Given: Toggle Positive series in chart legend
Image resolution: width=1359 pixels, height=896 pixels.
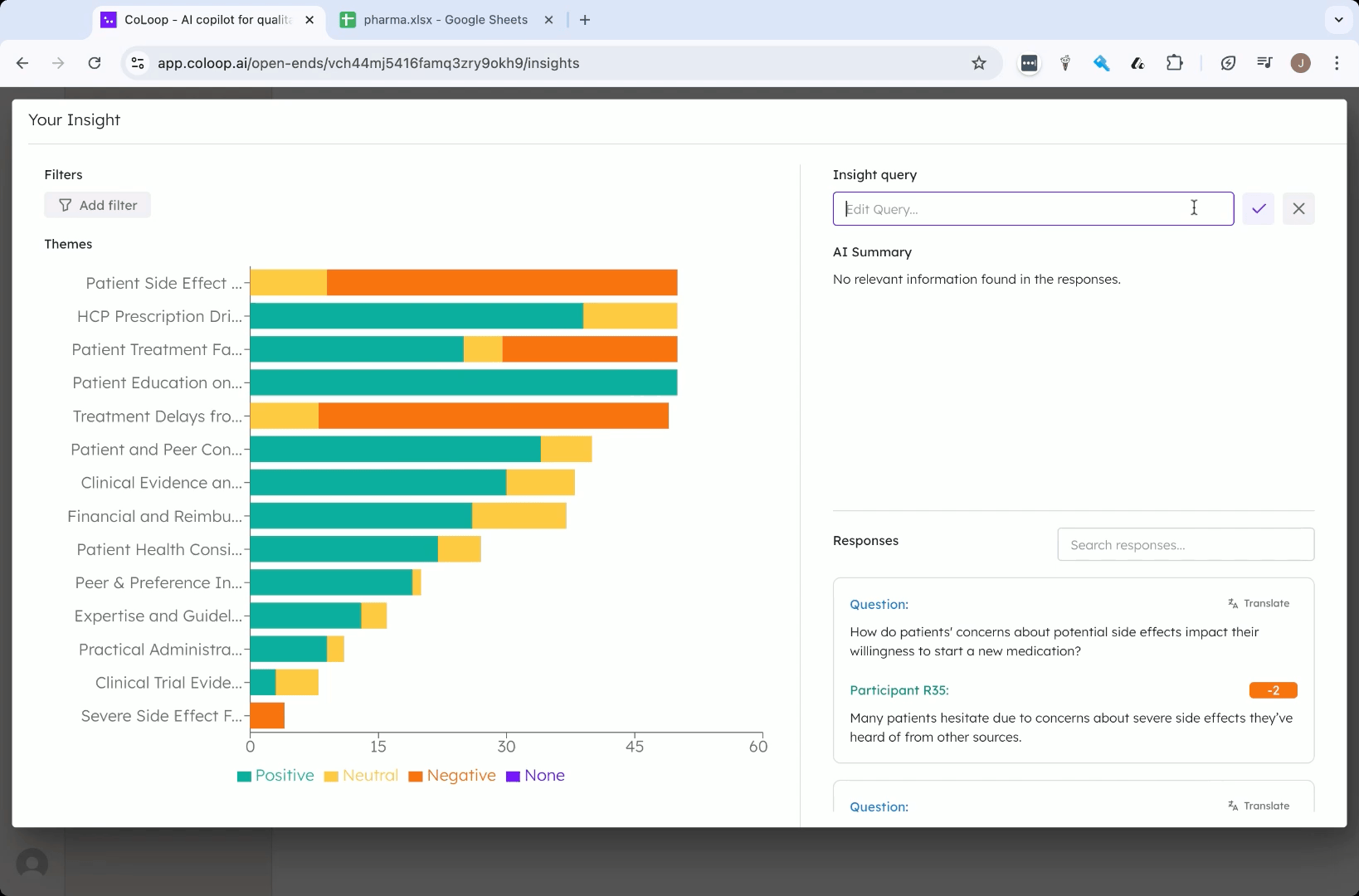Looking at the screenshot, I should click(275, 776).
